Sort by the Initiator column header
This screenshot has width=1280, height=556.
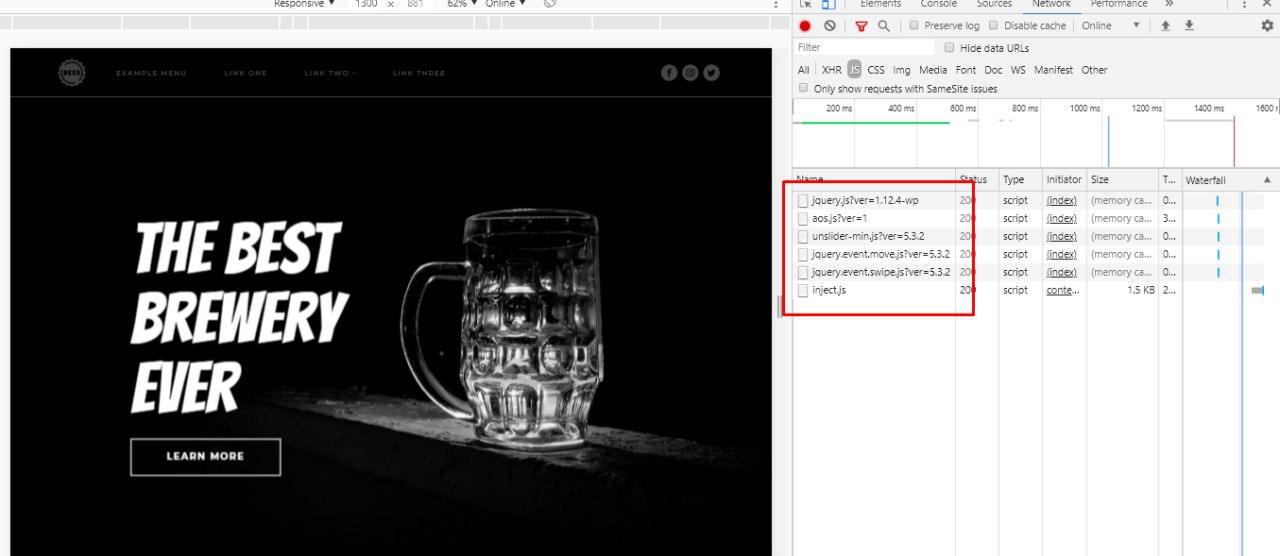point(1064,180)
